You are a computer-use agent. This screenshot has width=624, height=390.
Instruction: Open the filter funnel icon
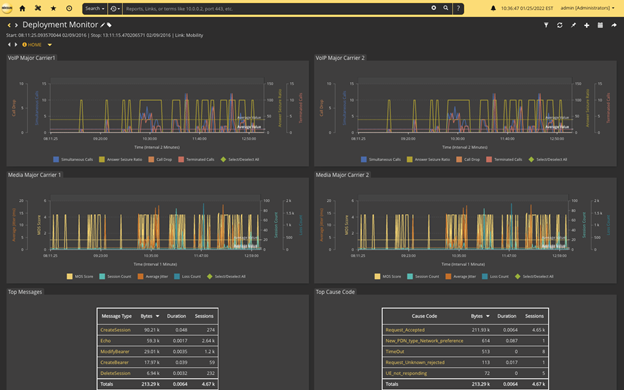click(546, 25)
